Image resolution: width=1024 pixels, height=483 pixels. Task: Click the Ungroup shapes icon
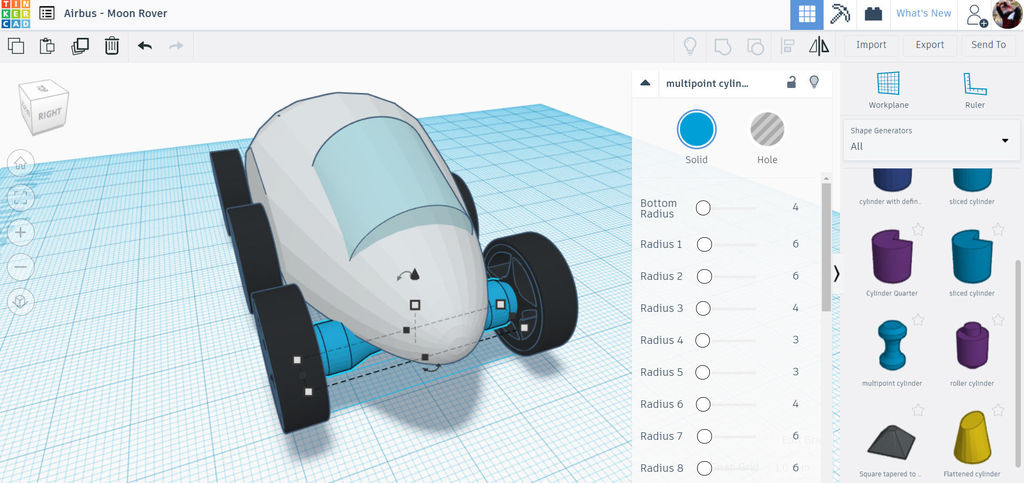(x=754, y=46)
